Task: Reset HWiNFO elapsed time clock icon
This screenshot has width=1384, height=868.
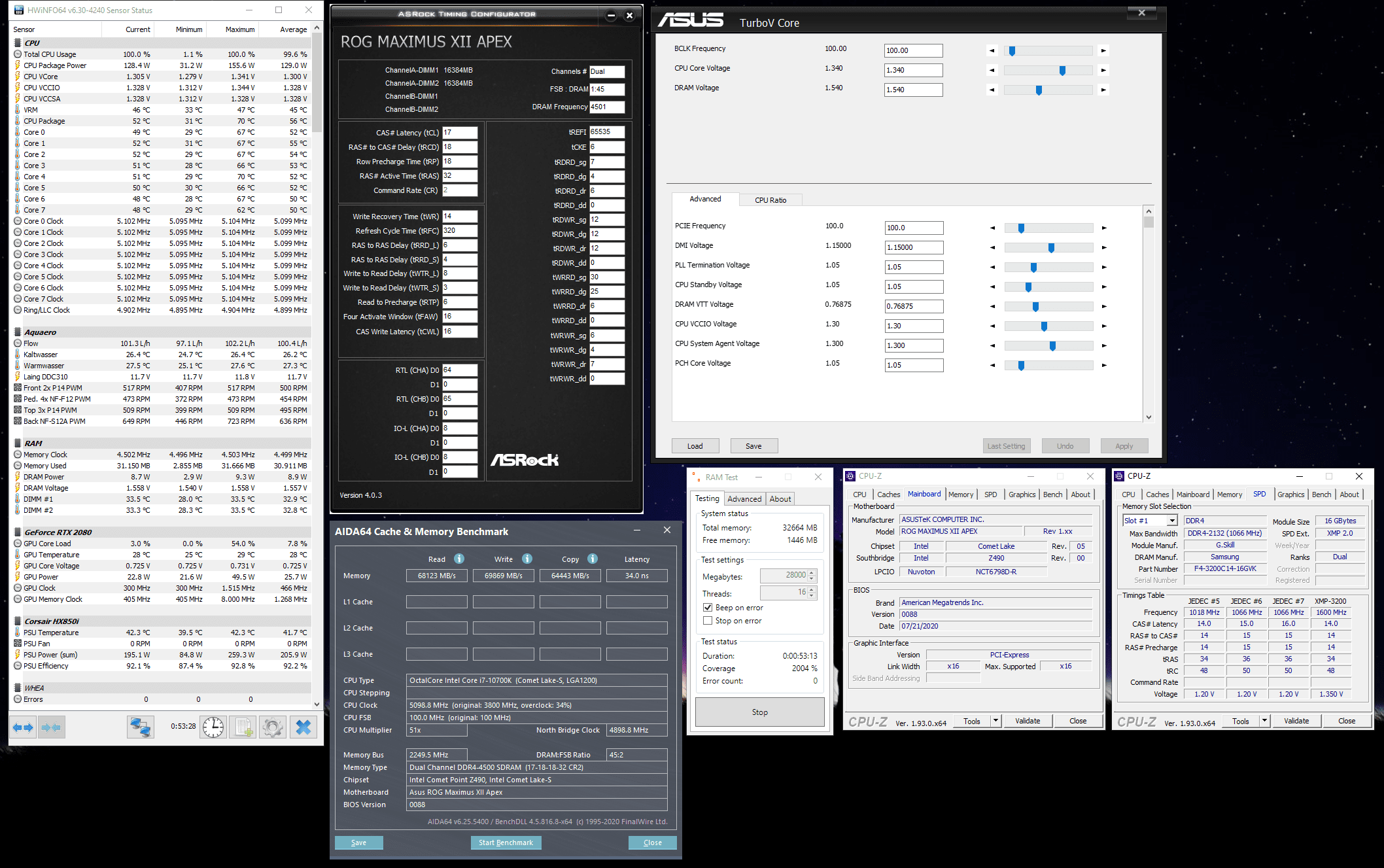Action: coord(213,727)
